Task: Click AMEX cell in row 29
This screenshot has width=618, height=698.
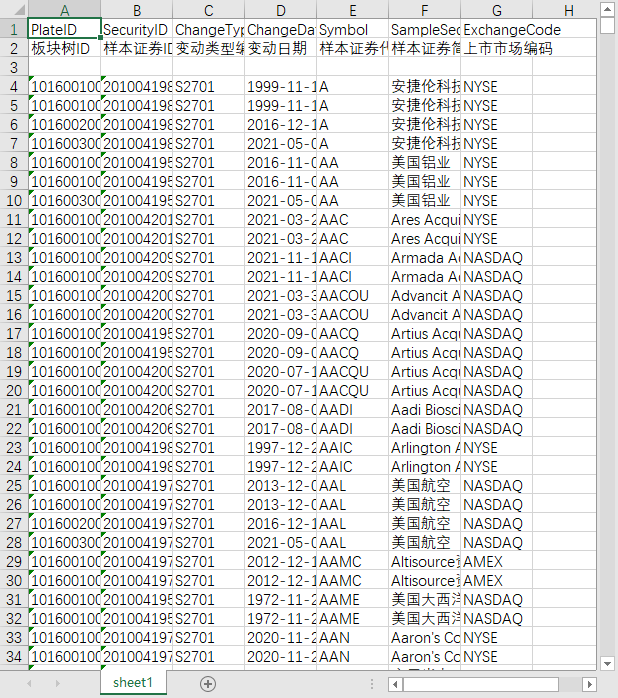Action: [x=497, y=561]
